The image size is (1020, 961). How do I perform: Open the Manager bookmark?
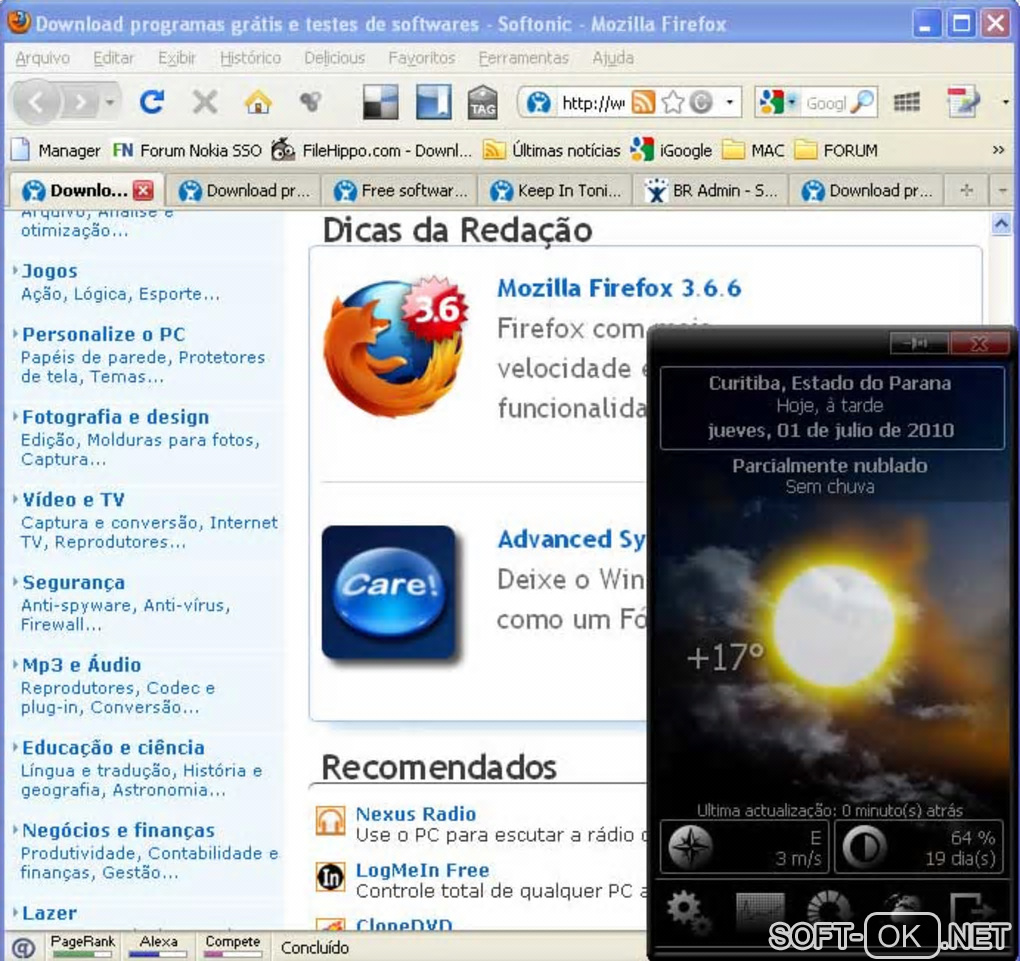(x=56, y=150)
